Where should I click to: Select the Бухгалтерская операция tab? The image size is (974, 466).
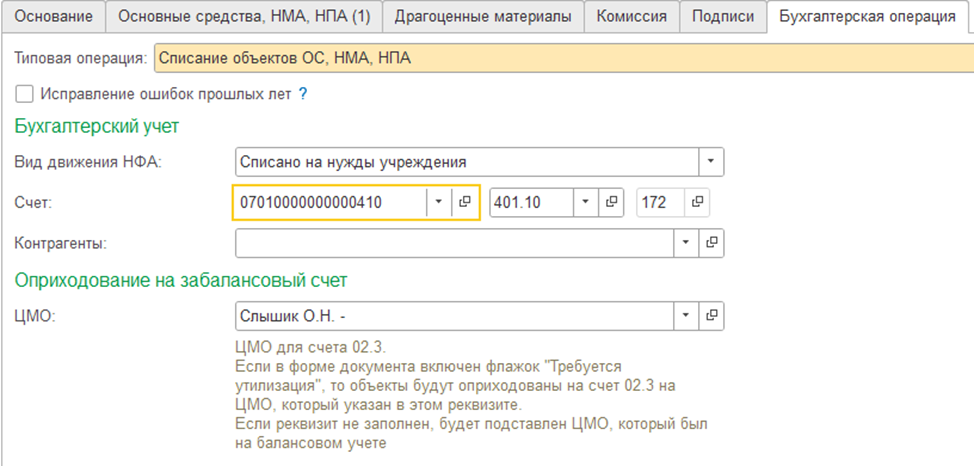pyautogui.click(x=870, y=17)
